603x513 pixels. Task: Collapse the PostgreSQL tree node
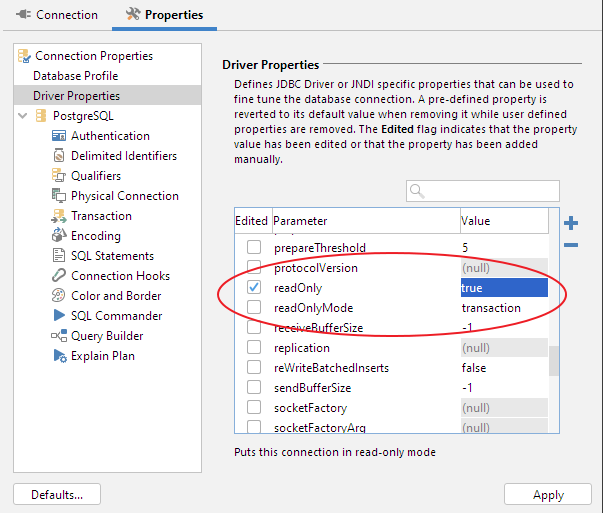click(x=23, y=116)
